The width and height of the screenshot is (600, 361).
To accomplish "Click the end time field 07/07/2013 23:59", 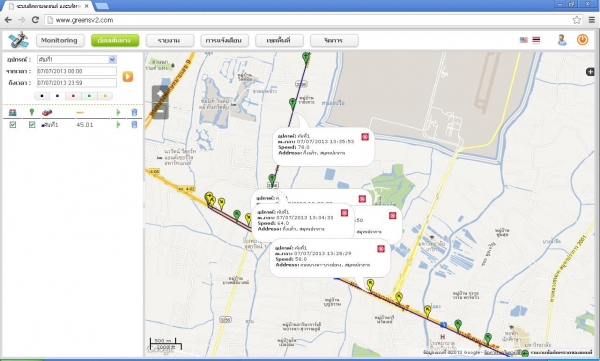I will coord(77,83).
